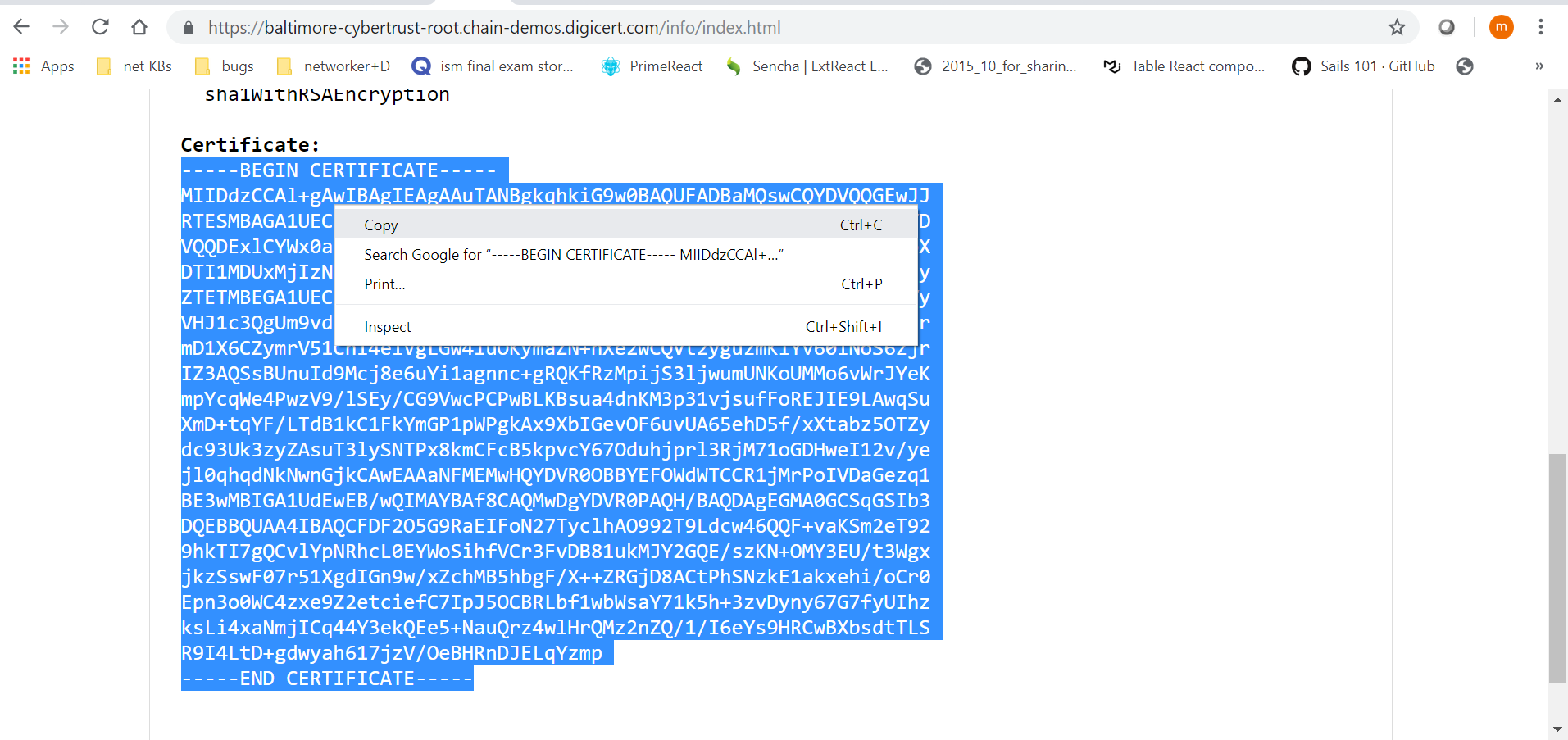This screenshot has width=1568, height=740.
Task: Click the extension badge in the toolbar
Action: point(1447,27)
